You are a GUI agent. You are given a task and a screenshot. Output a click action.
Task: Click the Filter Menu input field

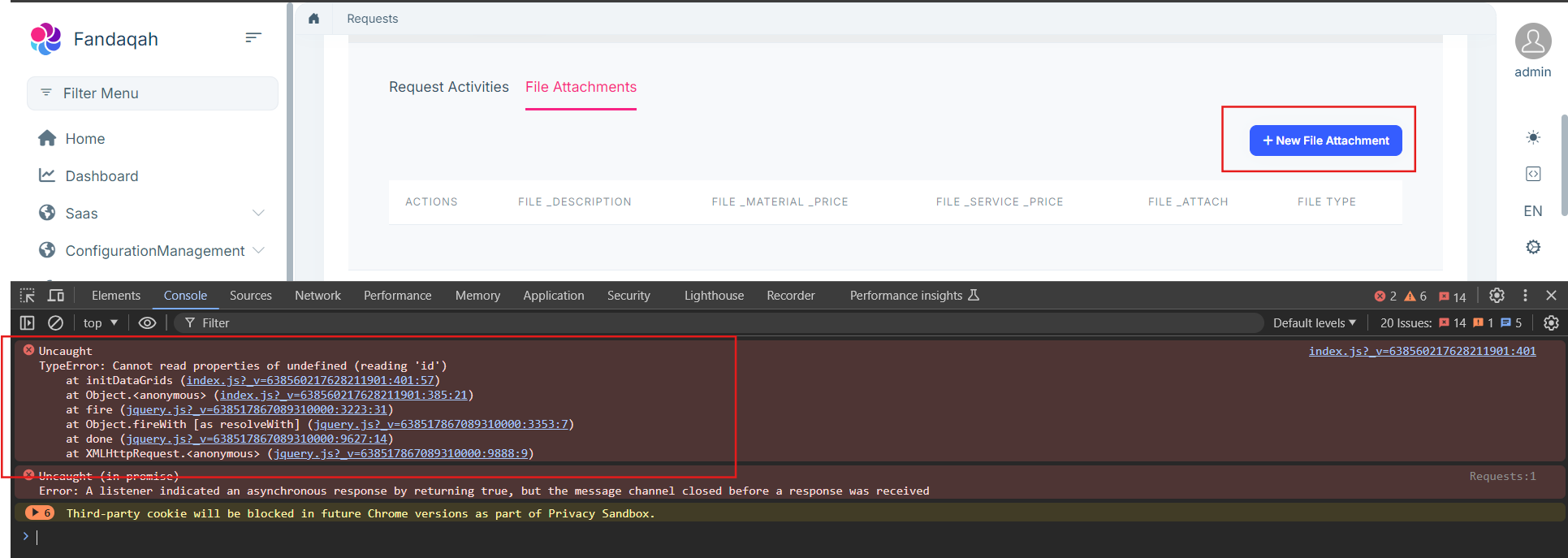[153, 93]
